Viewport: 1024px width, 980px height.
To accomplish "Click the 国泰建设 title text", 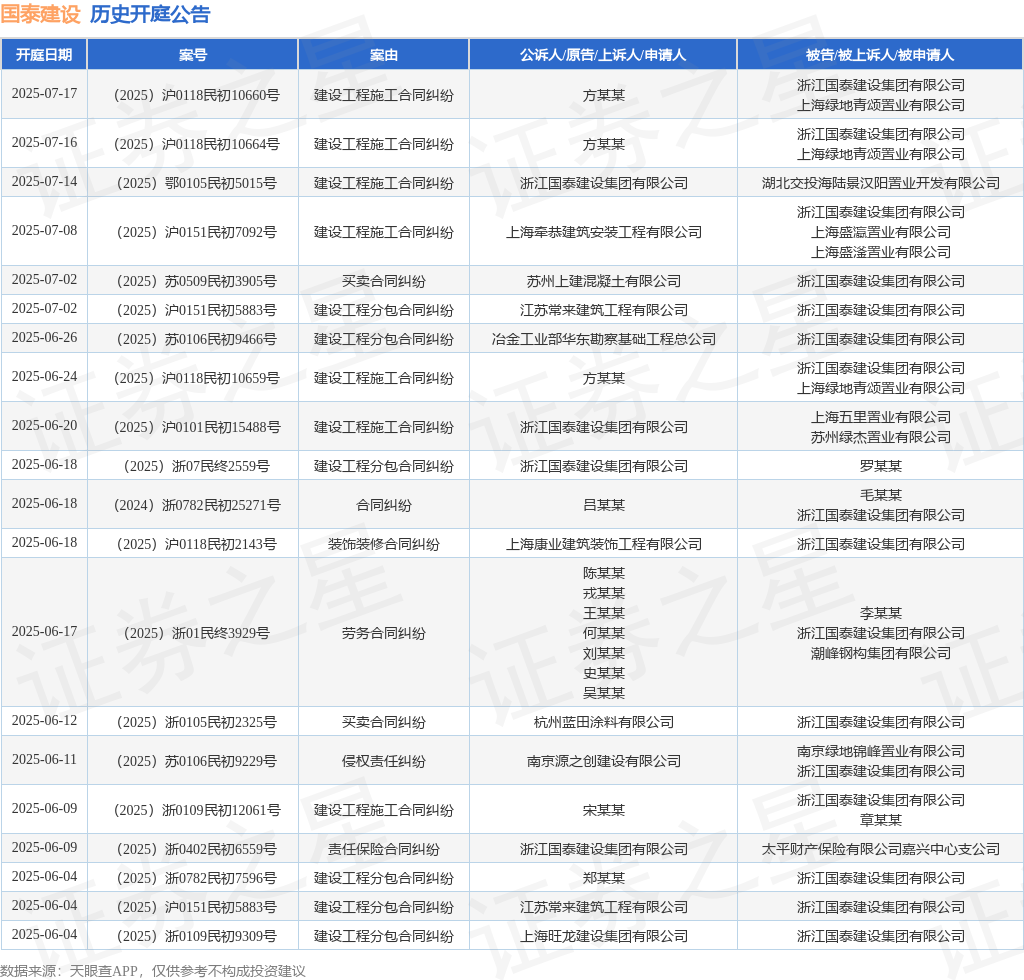I will click(40, 14).
